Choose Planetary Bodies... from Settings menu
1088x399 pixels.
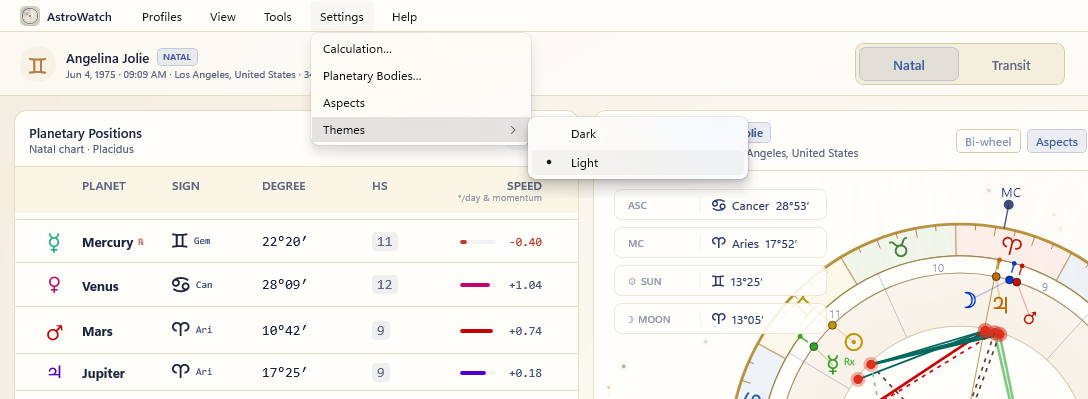pyautogui.click(x=421, y=76)
